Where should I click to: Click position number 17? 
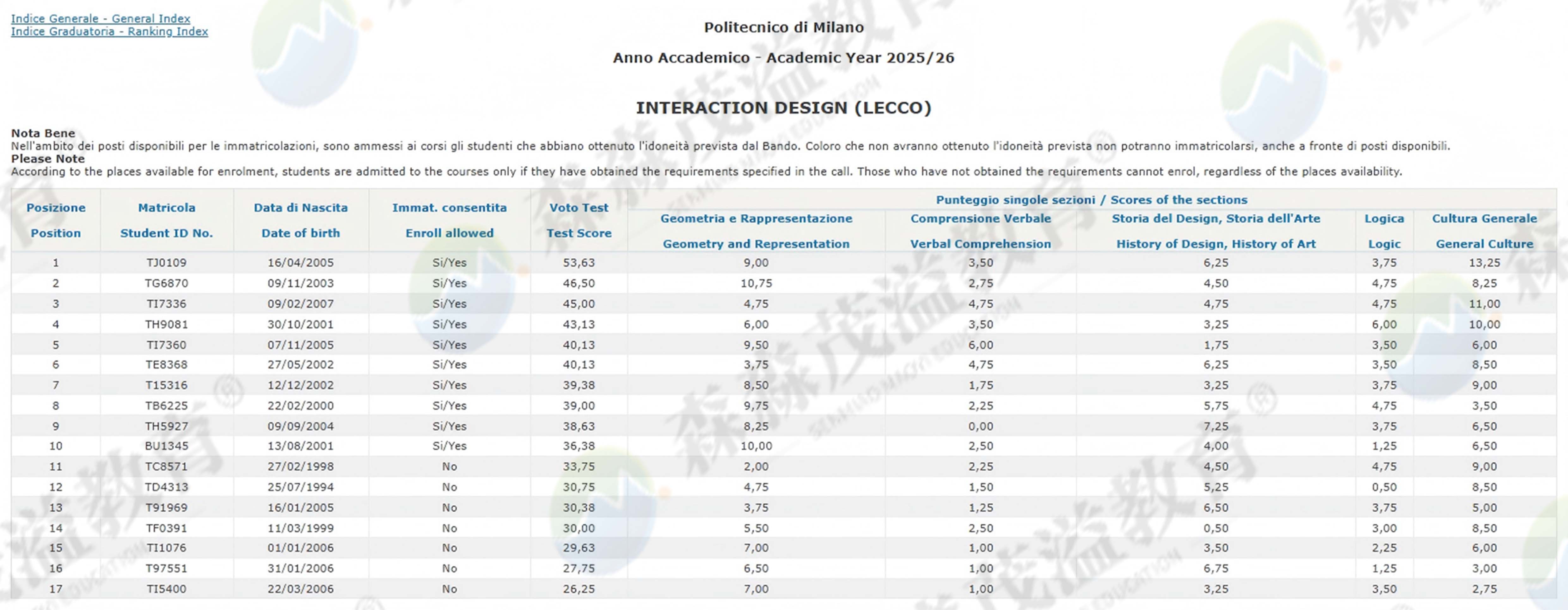tap(56, 589)
